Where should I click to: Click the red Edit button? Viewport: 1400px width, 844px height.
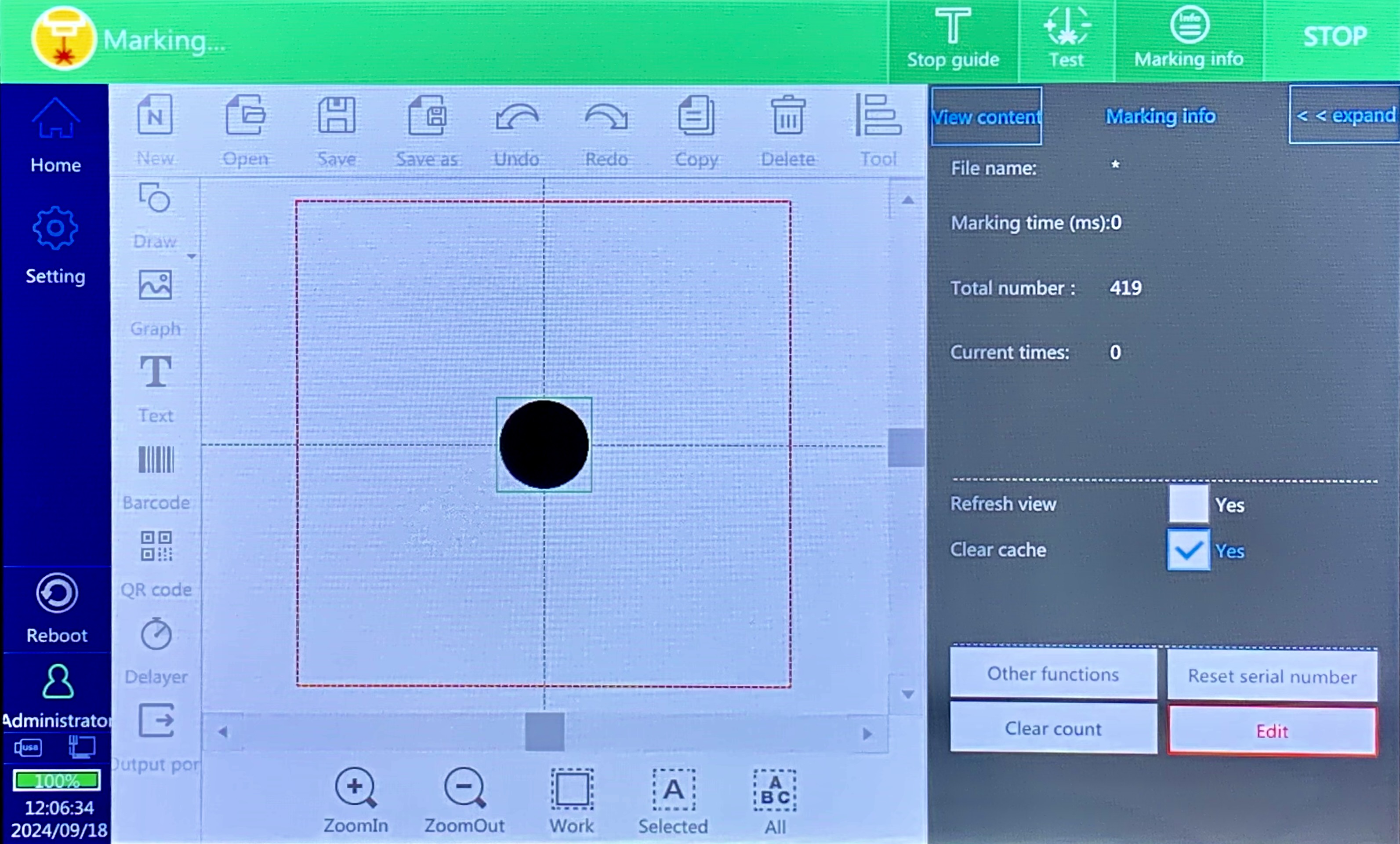pyautogui.click(x=1272, y=731)
